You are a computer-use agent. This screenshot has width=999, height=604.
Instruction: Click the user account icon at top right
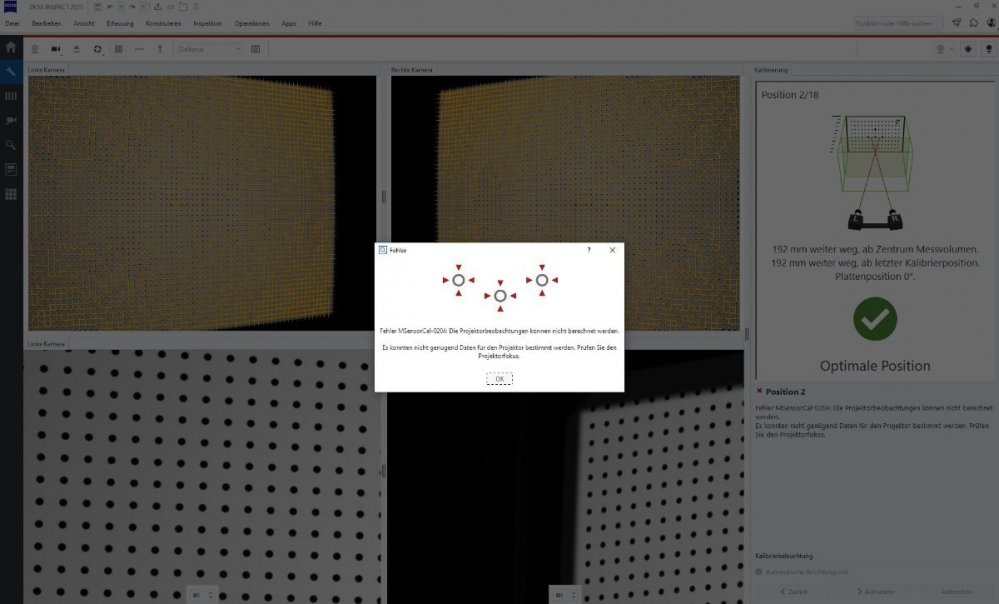coord(990,22)
